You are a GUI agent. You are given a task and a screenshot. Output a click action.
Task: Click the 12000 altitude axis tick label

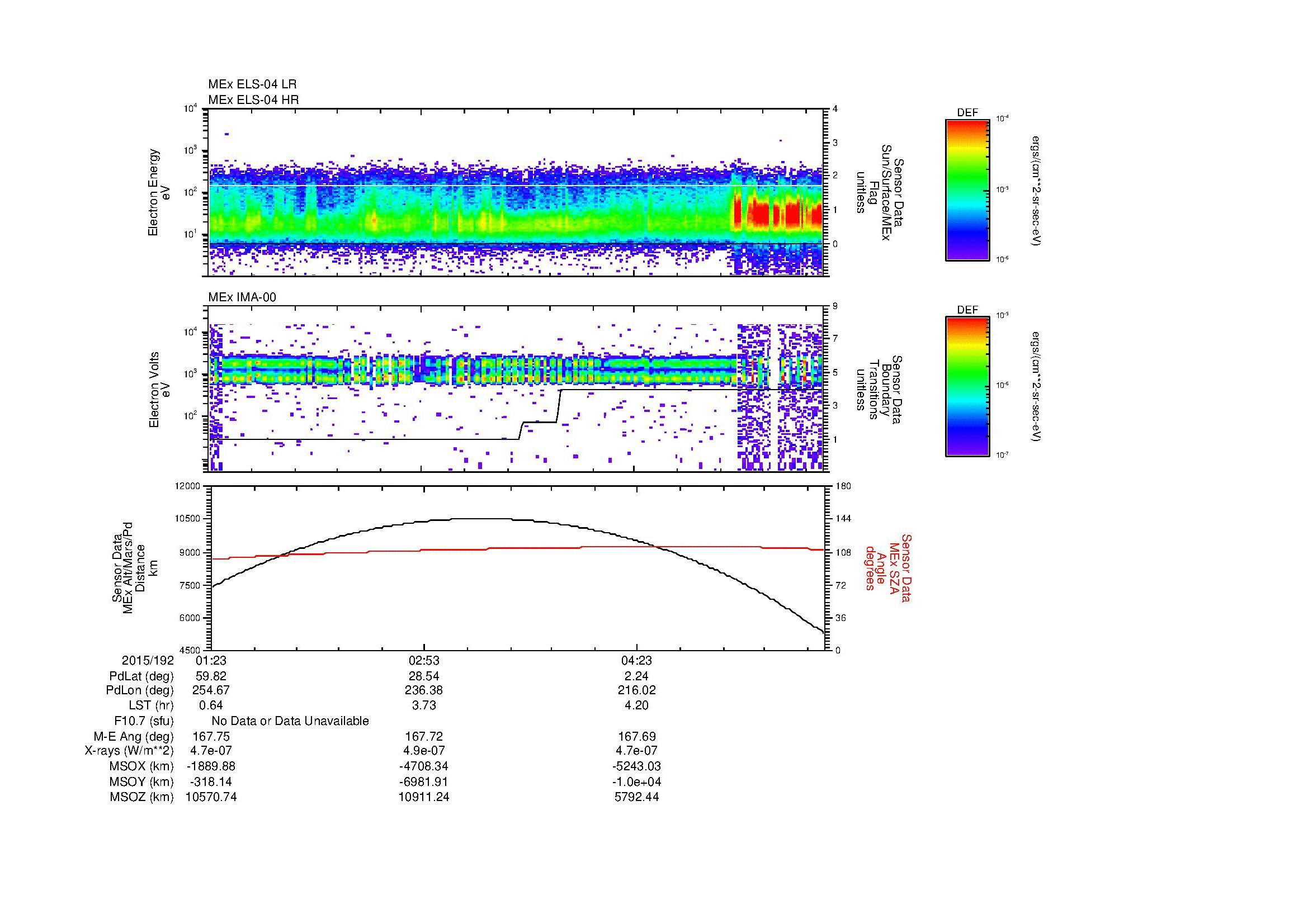point(188,486)
